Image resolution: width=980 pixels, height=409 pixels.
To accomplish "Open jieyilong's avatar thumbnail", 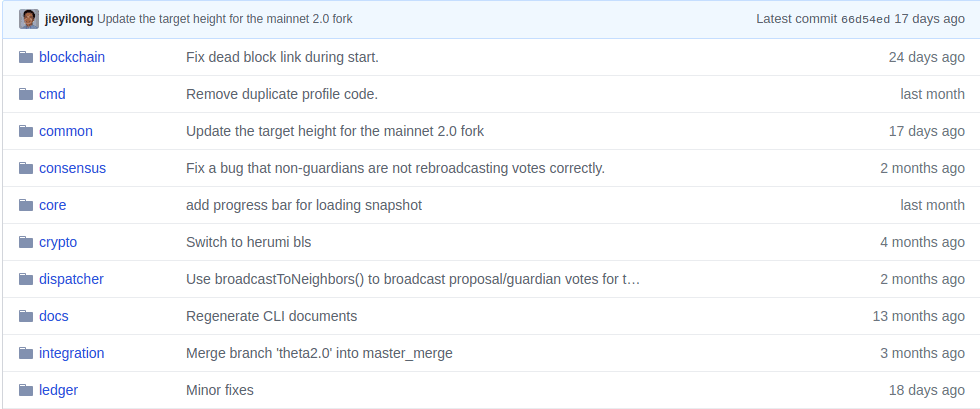I will click(29, 19).
